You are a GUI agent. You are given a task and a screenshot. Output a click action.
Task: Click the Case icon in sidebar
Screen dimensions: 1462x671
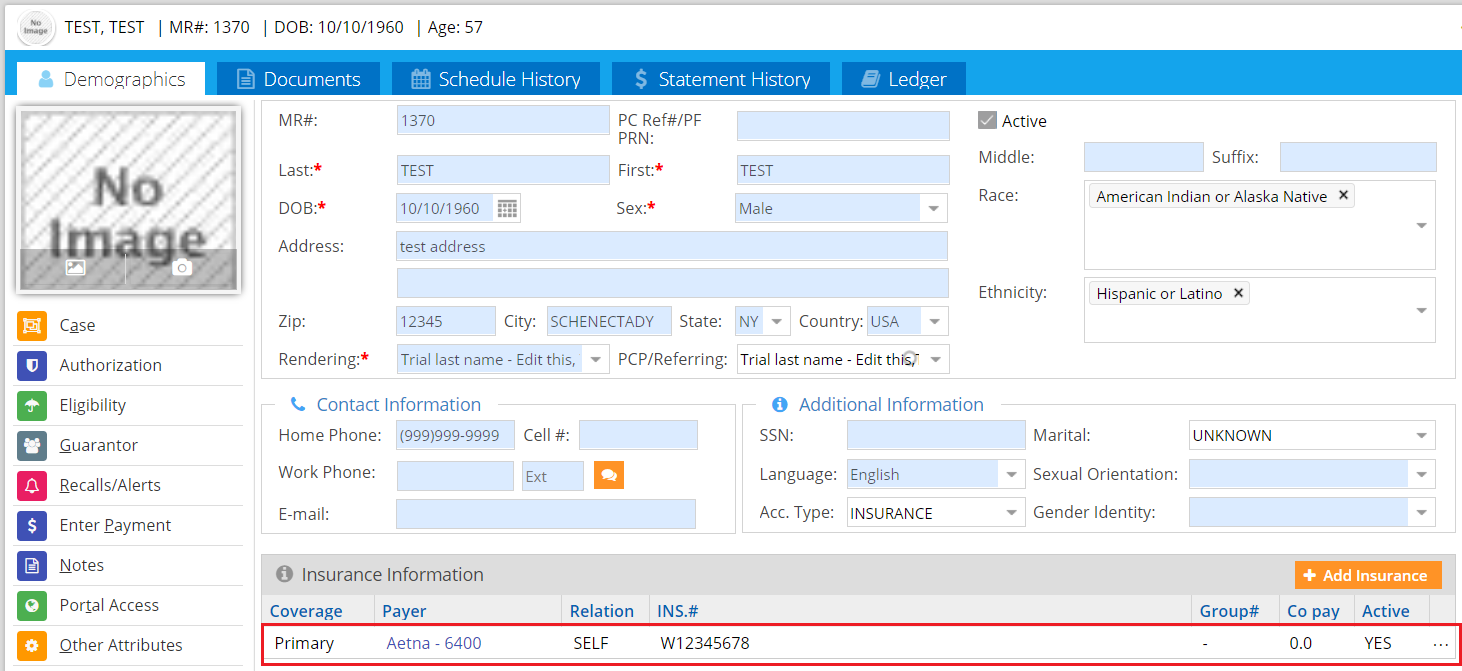[x=32, y=326]
